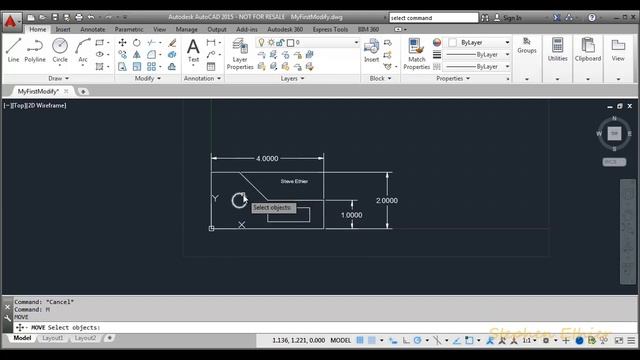Screen dimensions: 640x360
Task: Select the Line drawing tool
Action: pyautogui.click(x=13, y=50)
